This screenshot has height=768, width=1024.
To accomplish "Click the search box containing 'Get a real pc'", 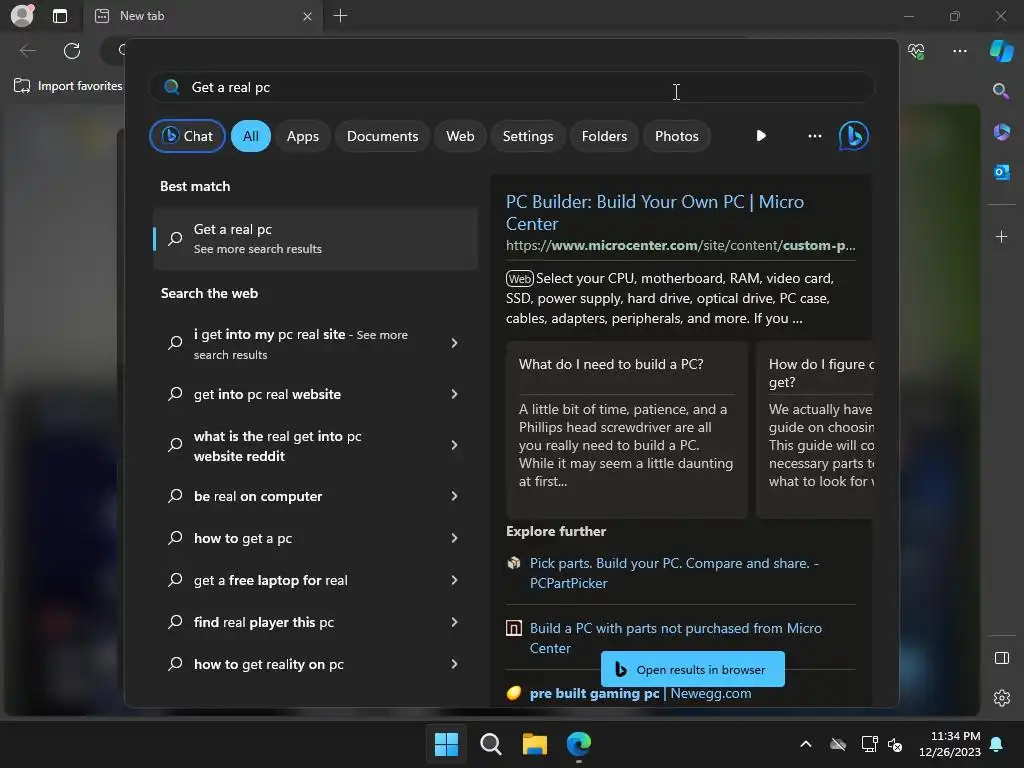I will coord(511,87).
